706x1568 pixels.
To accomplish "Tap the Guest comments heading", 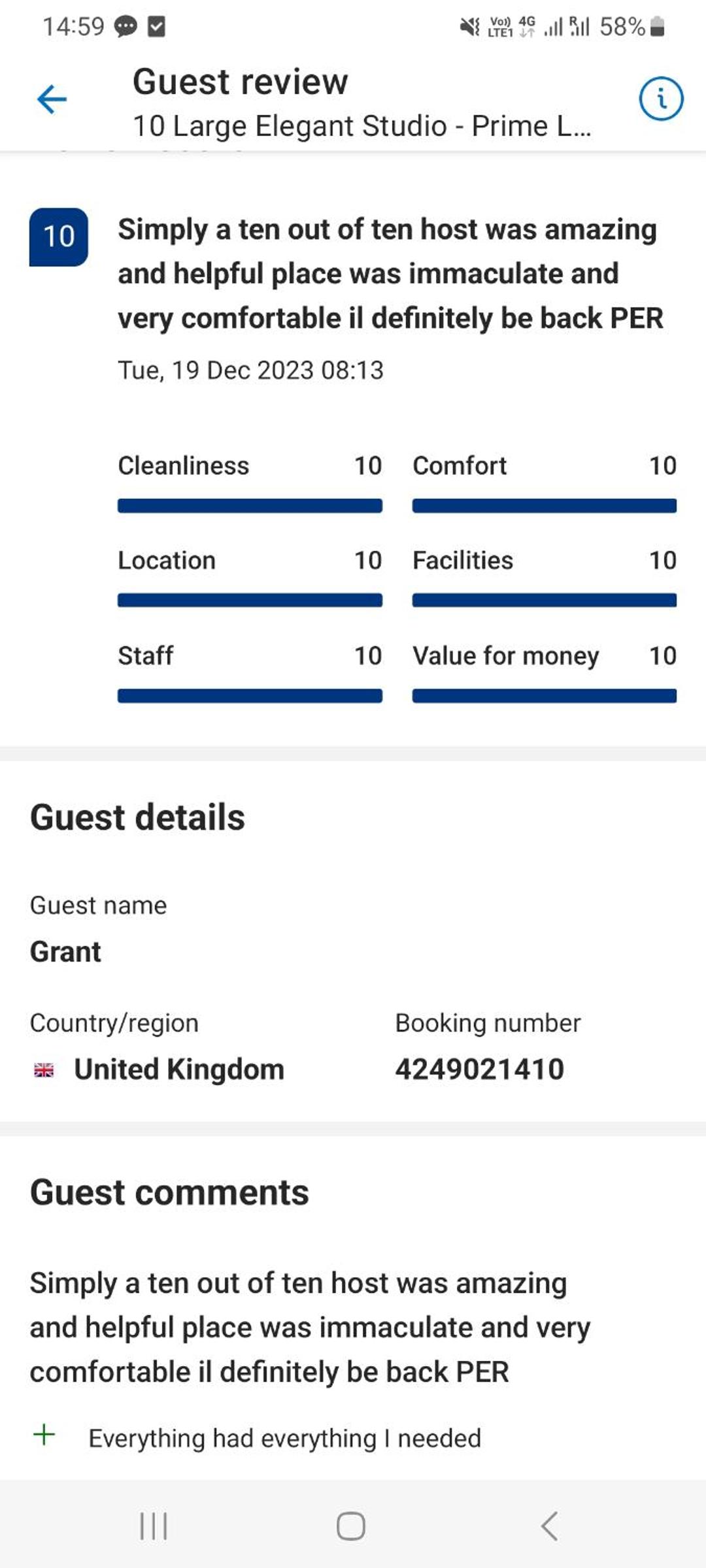I will [169, 1192].
